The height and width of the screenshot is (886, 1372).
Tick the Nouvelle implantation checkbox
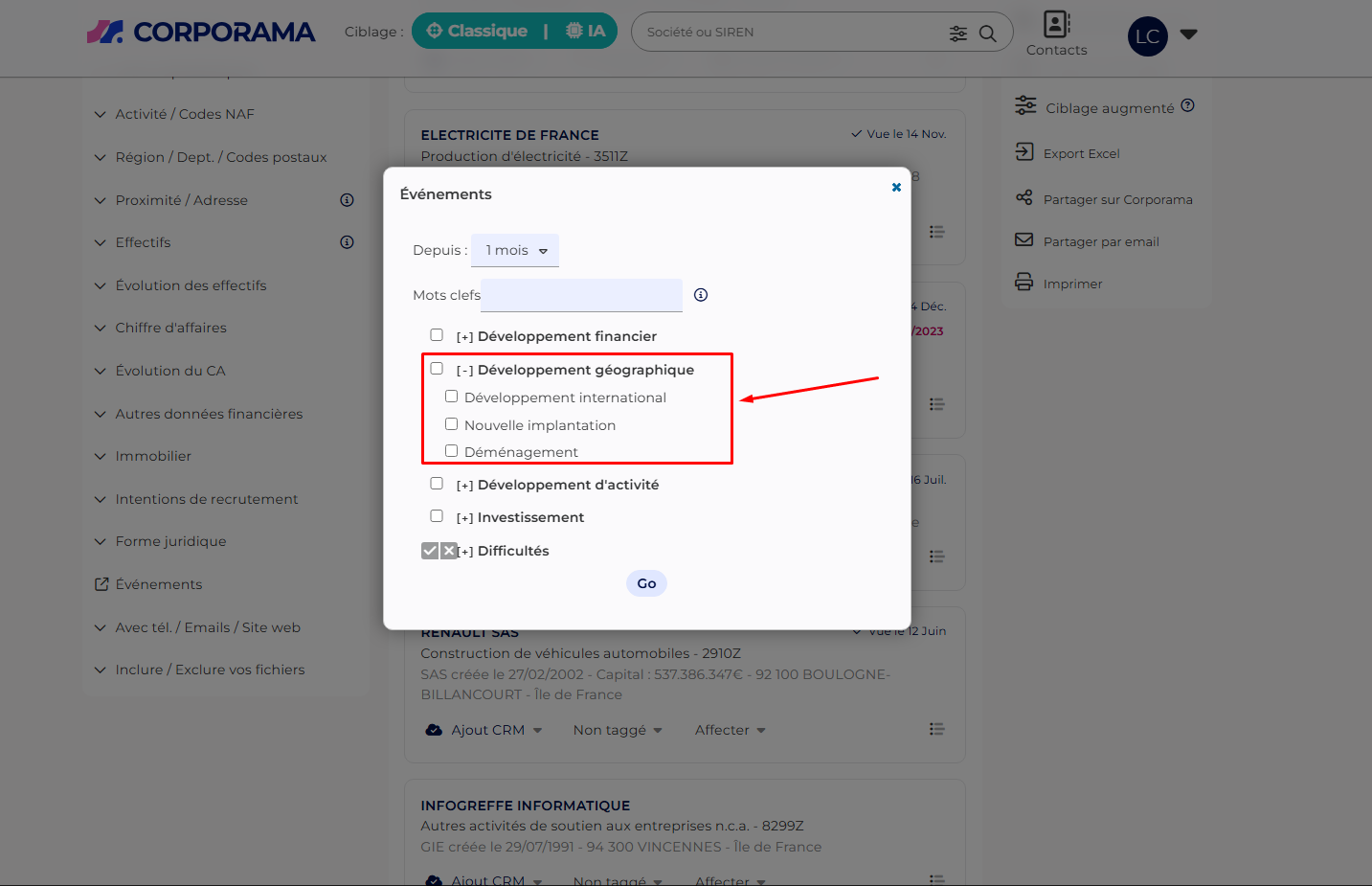pyautogui.click(x=451, y=424)
